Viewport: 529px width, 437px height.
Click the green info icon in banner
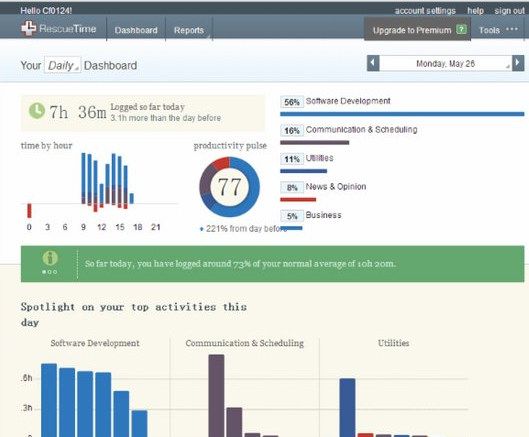coord(50,258)
